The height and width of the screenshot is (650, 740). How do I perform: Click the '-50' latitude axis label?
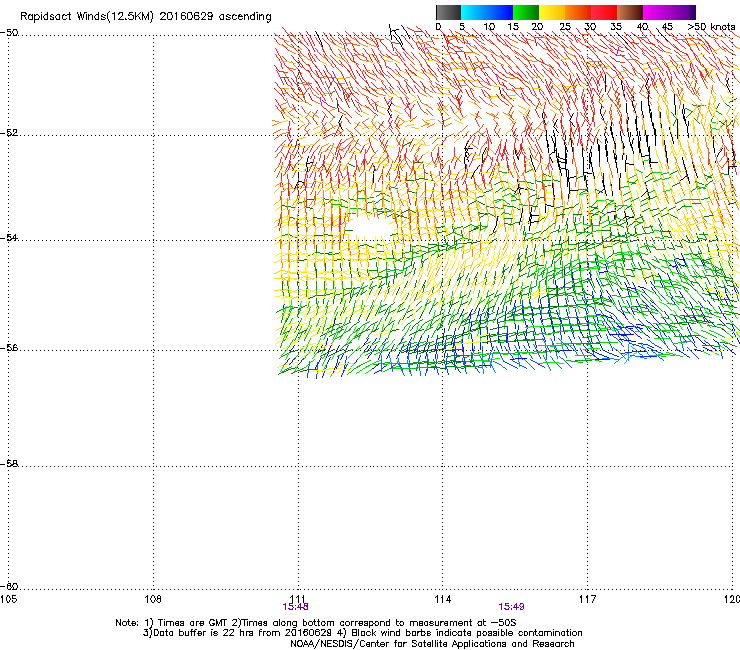tap(9, 33)
